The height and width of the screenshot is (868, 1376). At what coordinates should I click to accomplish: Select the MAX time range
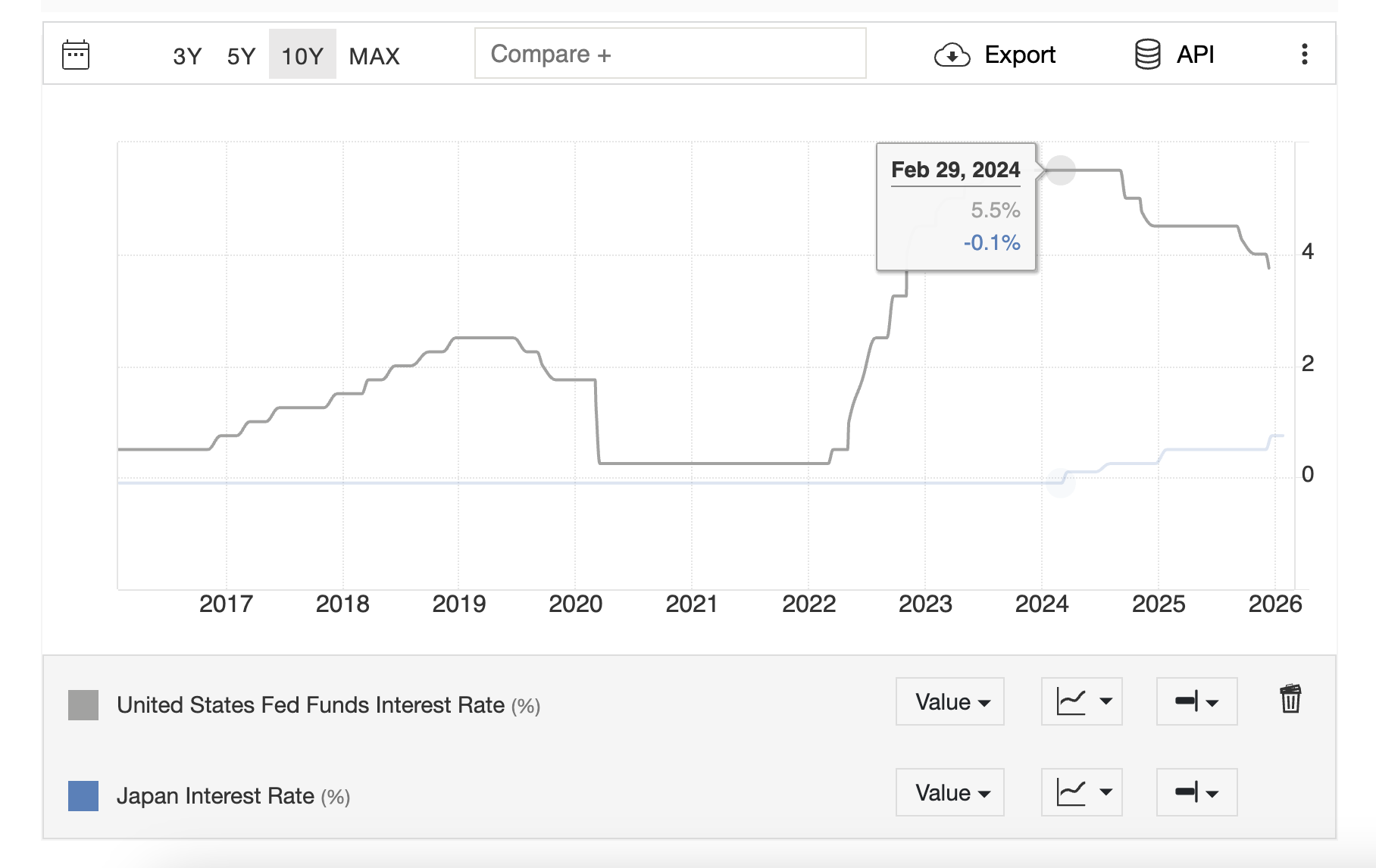(x=374, y=55)
